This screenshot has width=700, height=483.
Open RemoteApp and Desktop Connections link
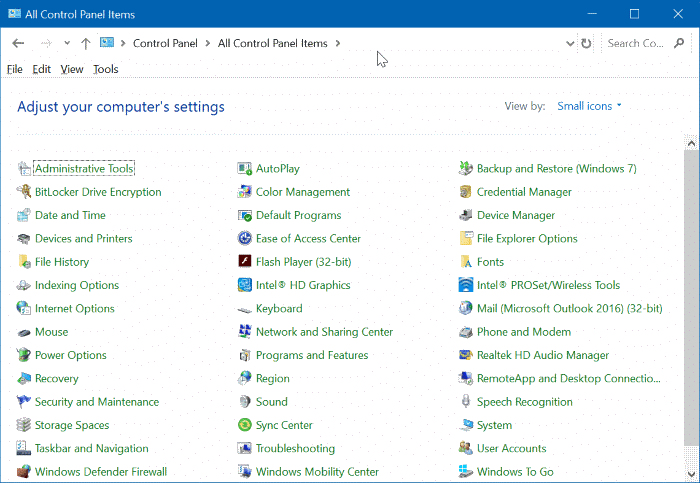click(568, 379)
